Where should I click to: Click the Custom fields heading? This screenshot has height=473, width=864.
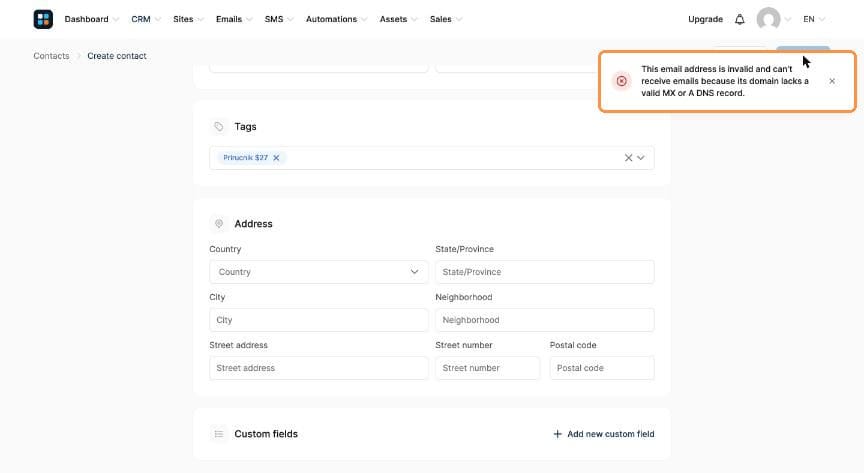(x=266, y=434)
